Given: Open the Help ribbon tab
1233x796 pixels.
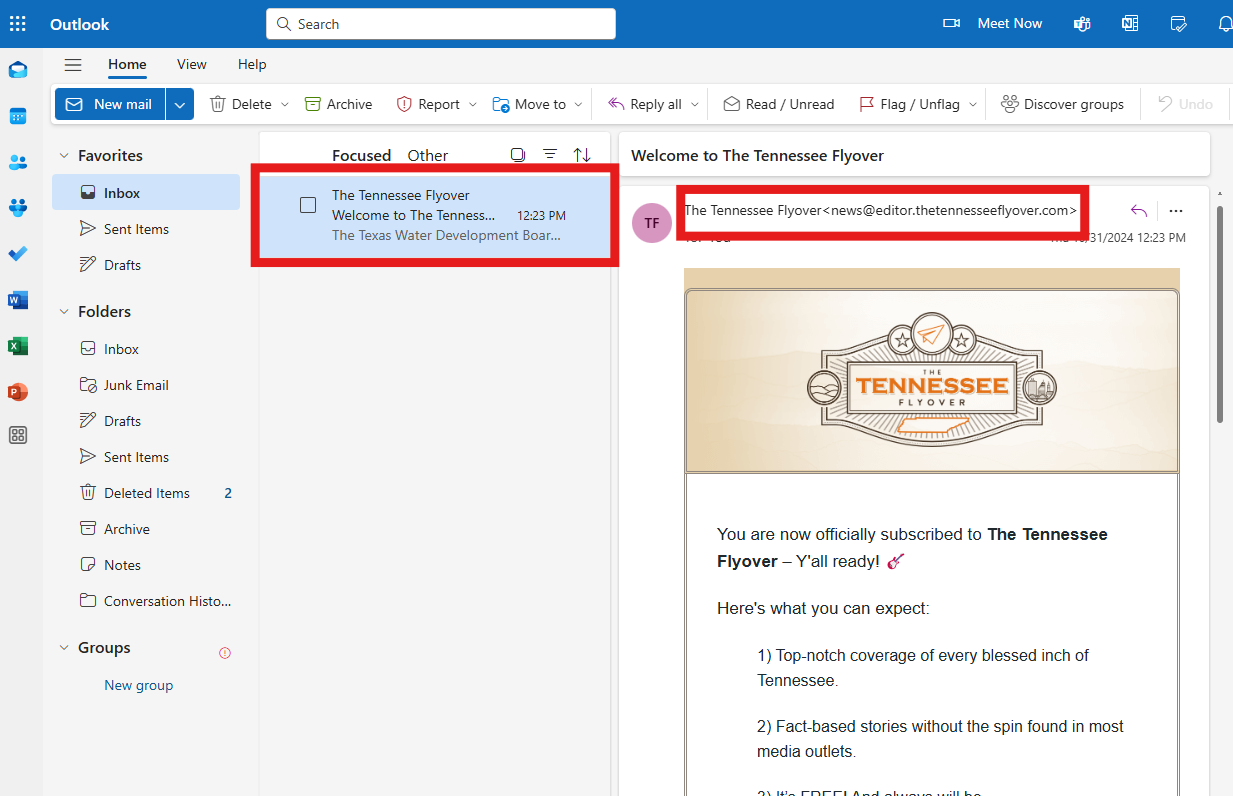Looking at the screenshot, I should (252, 64).
